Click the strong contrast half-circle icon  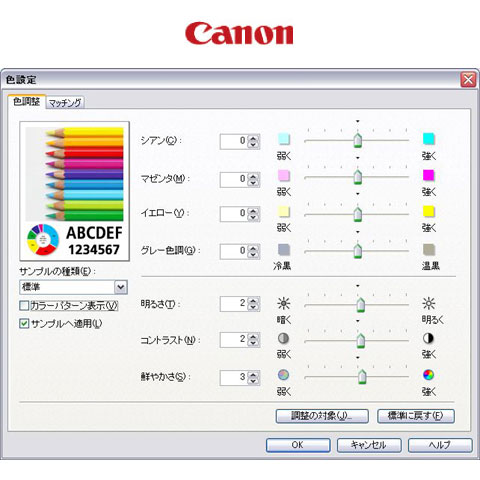pos(428,339)
